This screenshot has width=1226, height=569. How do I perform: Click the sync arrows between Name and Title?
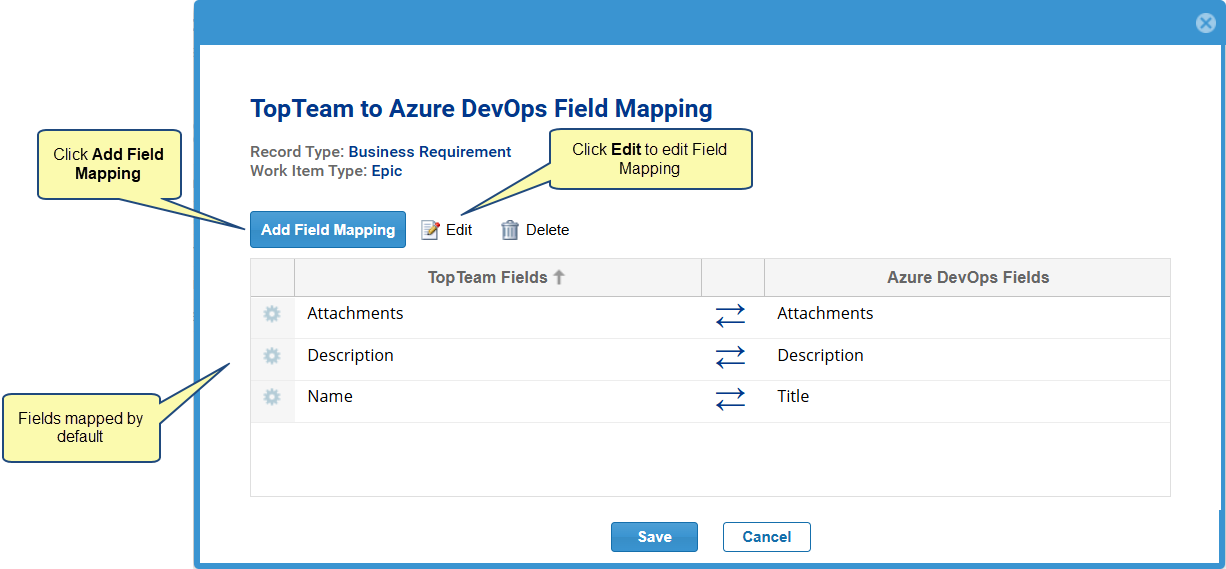click(x=730, y=398)
